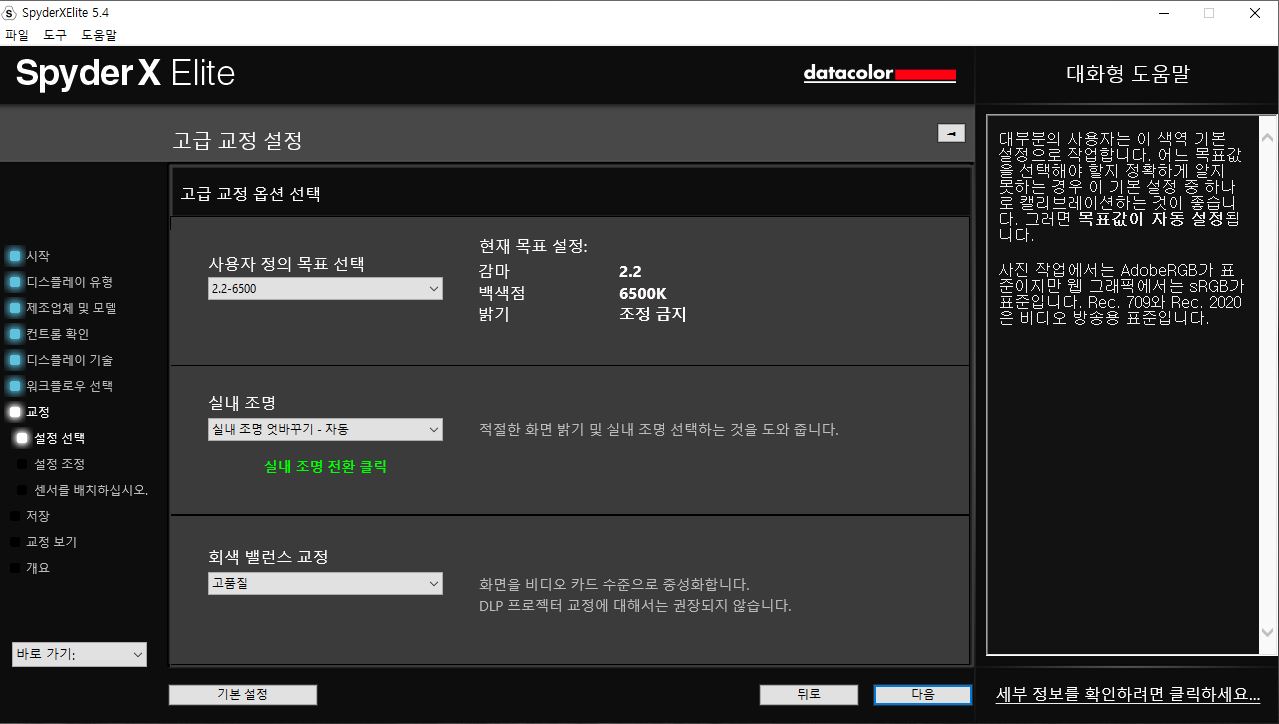Open the 도구 menu
This screenshot has height=724, width=1279.
[55, 35]
